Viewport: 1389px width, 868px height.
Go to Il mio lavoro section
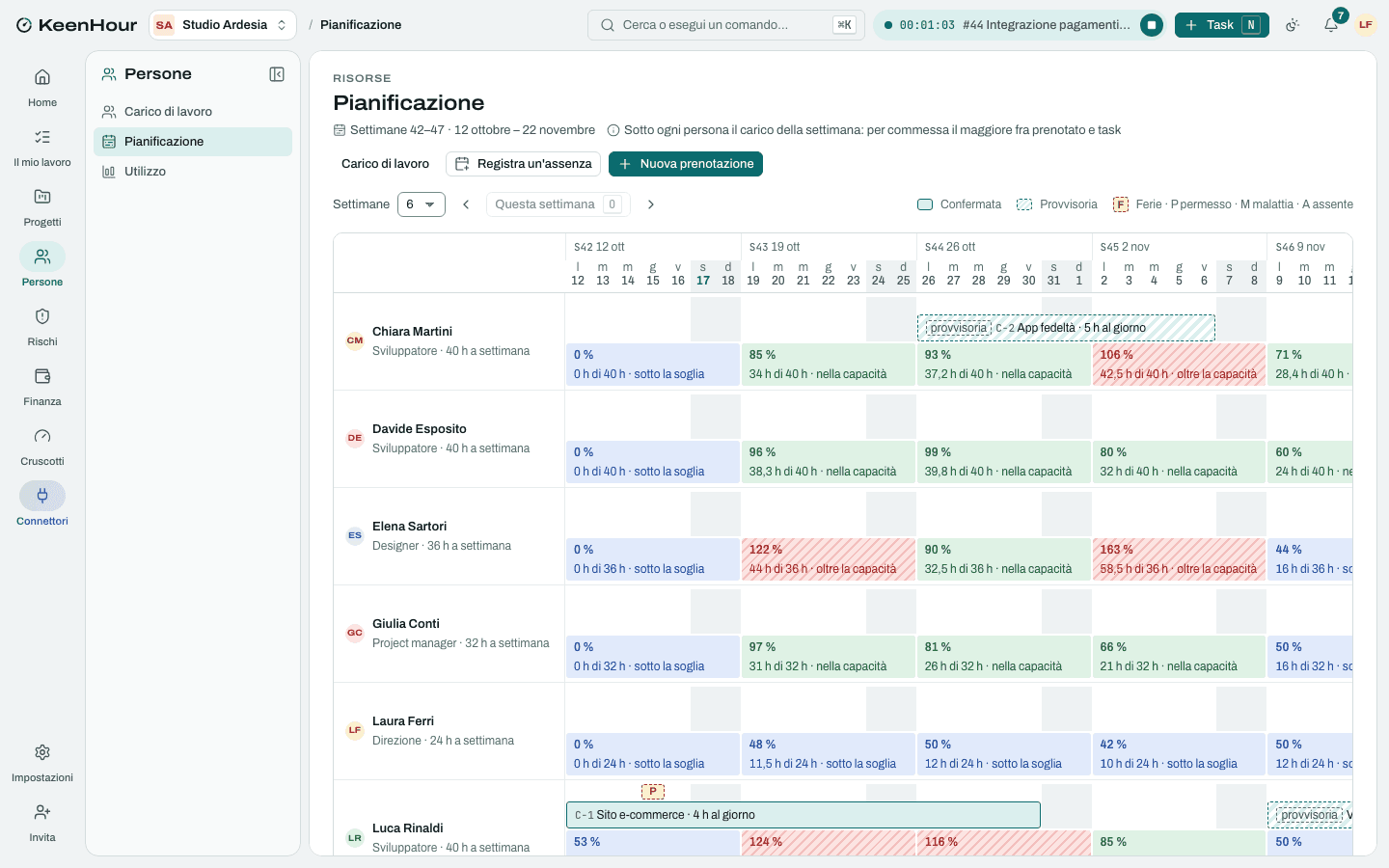pos(42,147)
